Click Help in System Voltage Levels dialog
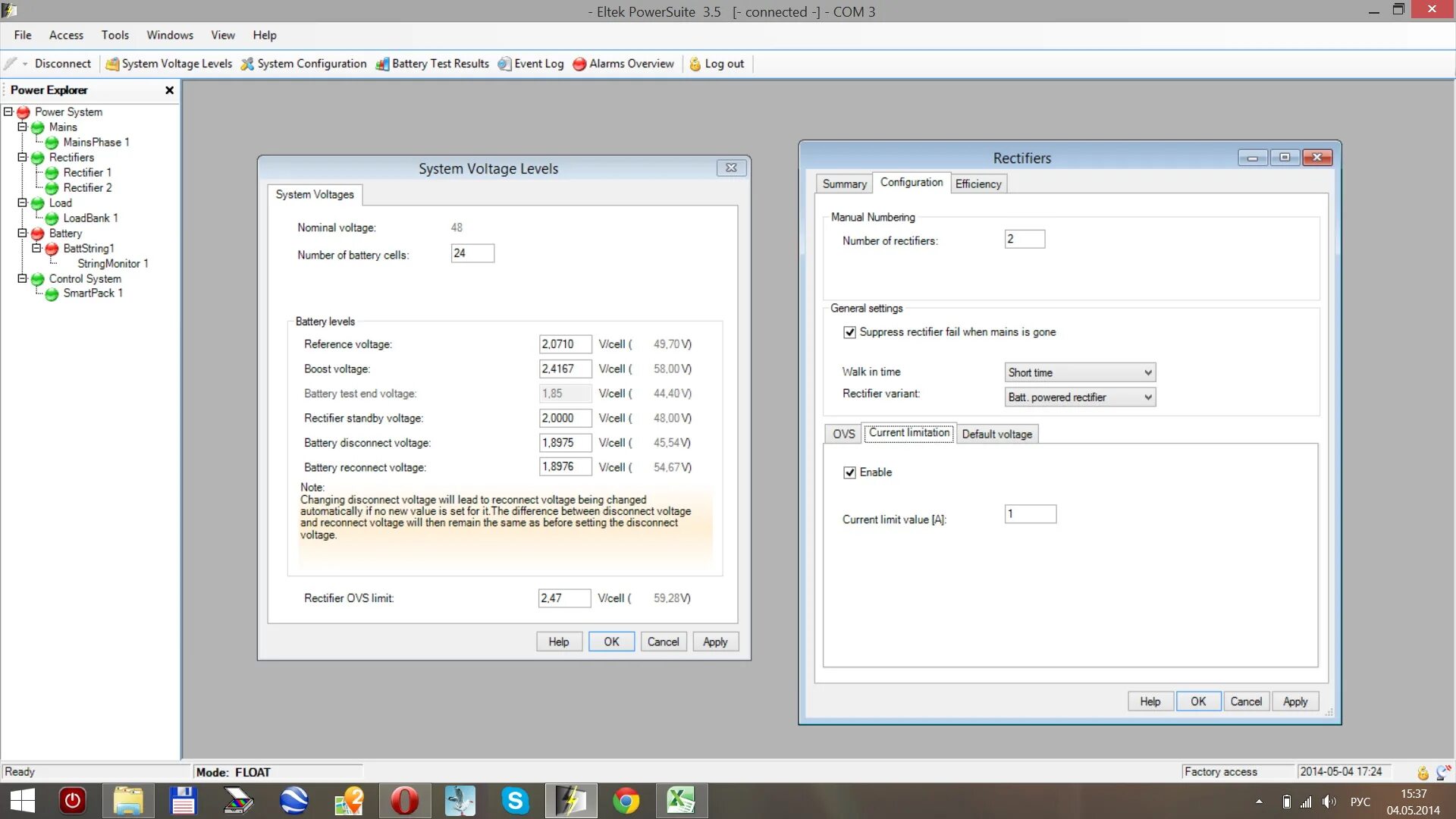The width and height of the screenshot is (1456, 819). [559, 642]
